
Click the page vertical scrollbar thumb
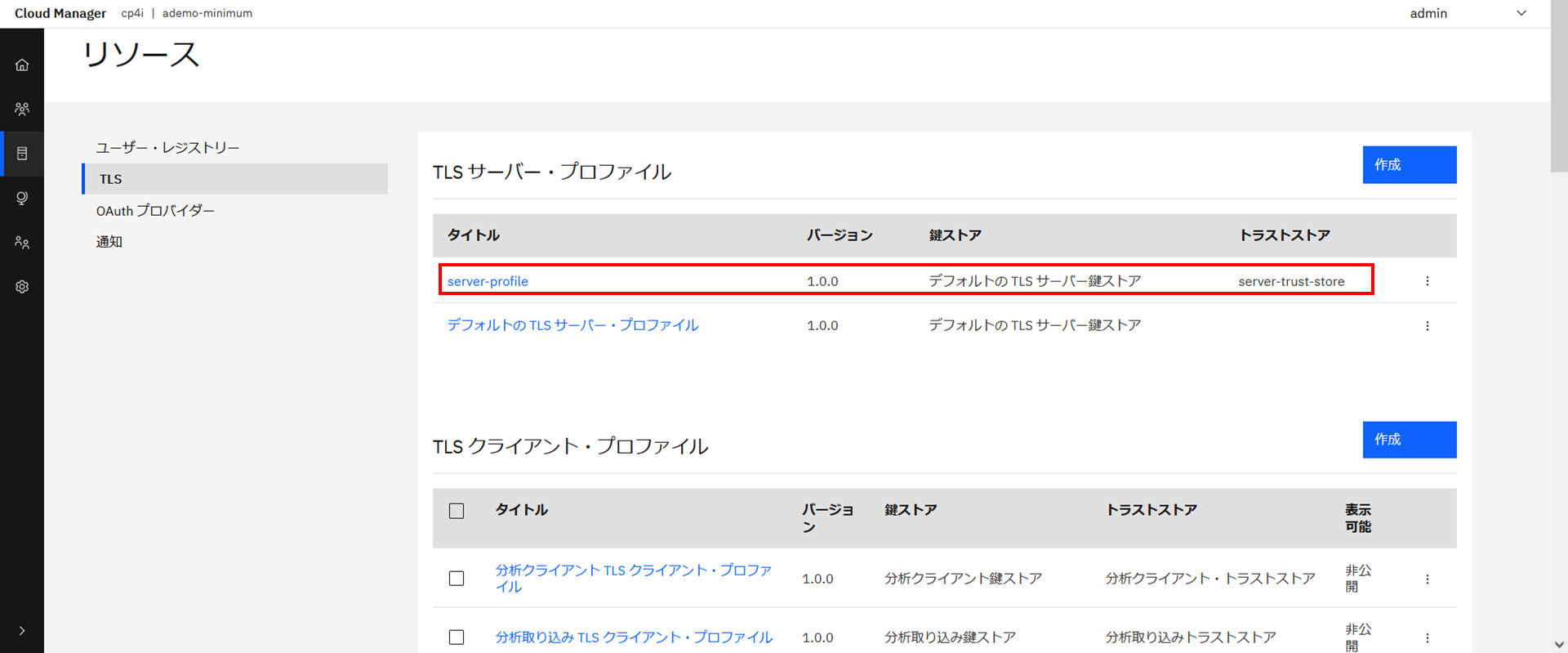[x=1559, y=86]
